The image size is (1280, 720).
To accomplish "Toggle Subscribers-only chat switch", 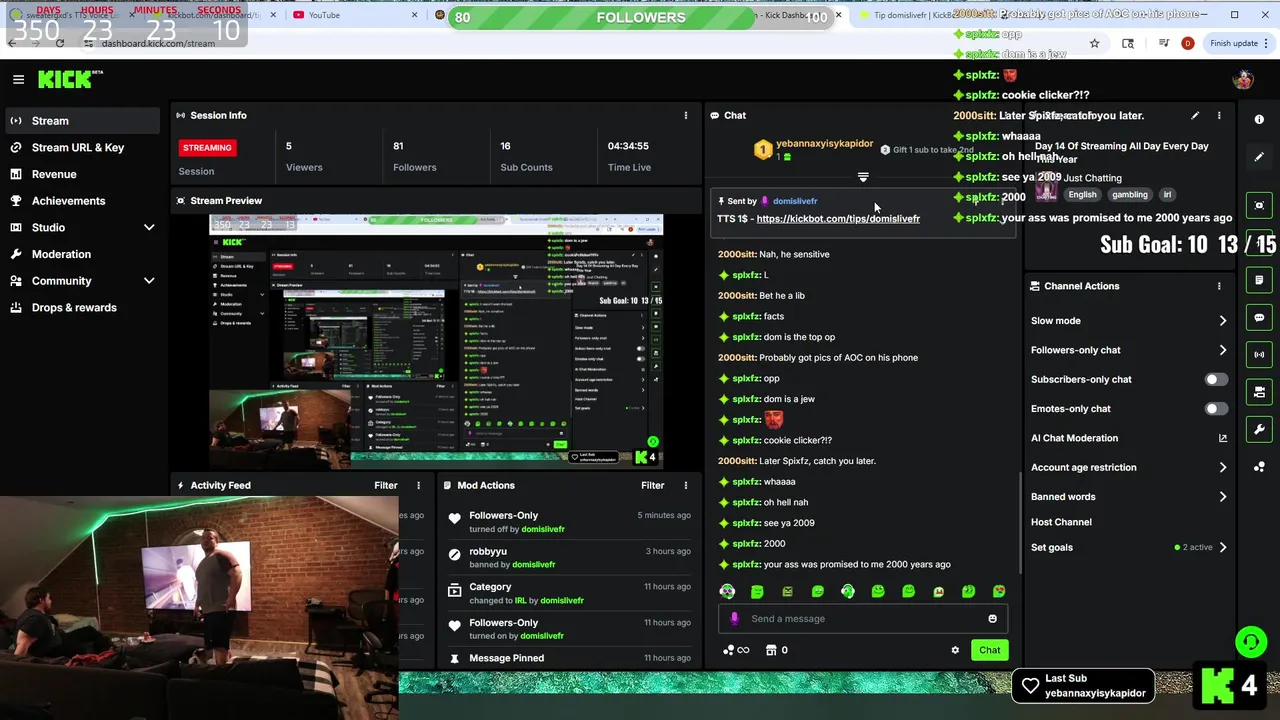I will (x=1216, y=379).
